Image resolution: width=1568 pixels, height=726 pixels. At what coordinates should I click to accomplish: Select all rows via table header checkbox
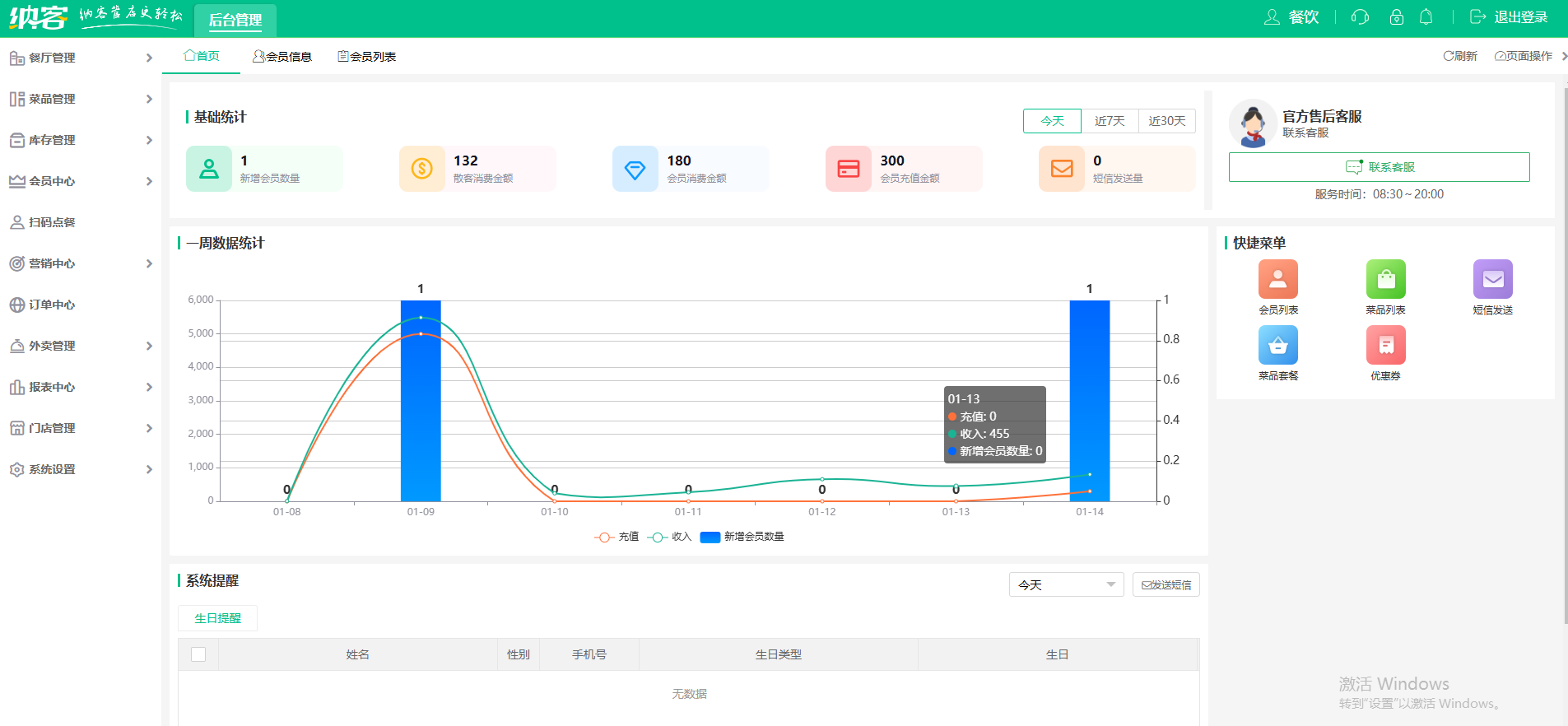coord(198,654)
